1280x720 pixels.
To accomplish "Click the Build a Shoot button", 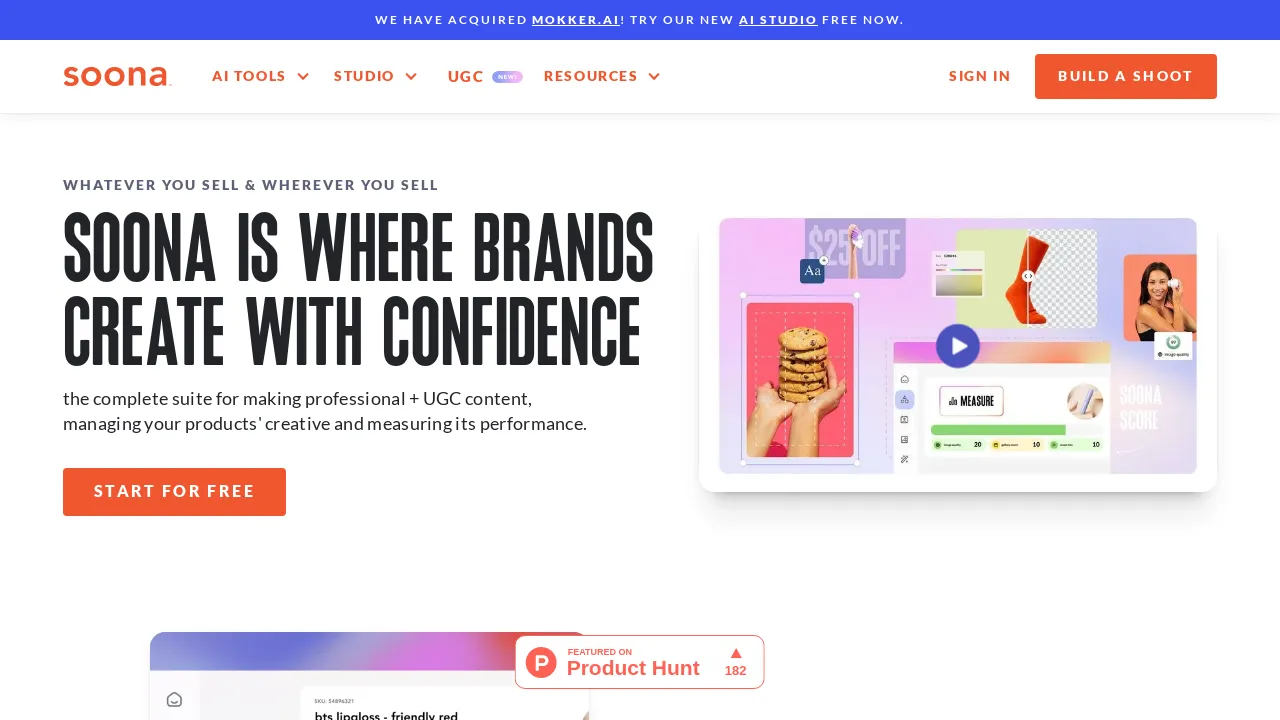I will tap(1126, 76).
